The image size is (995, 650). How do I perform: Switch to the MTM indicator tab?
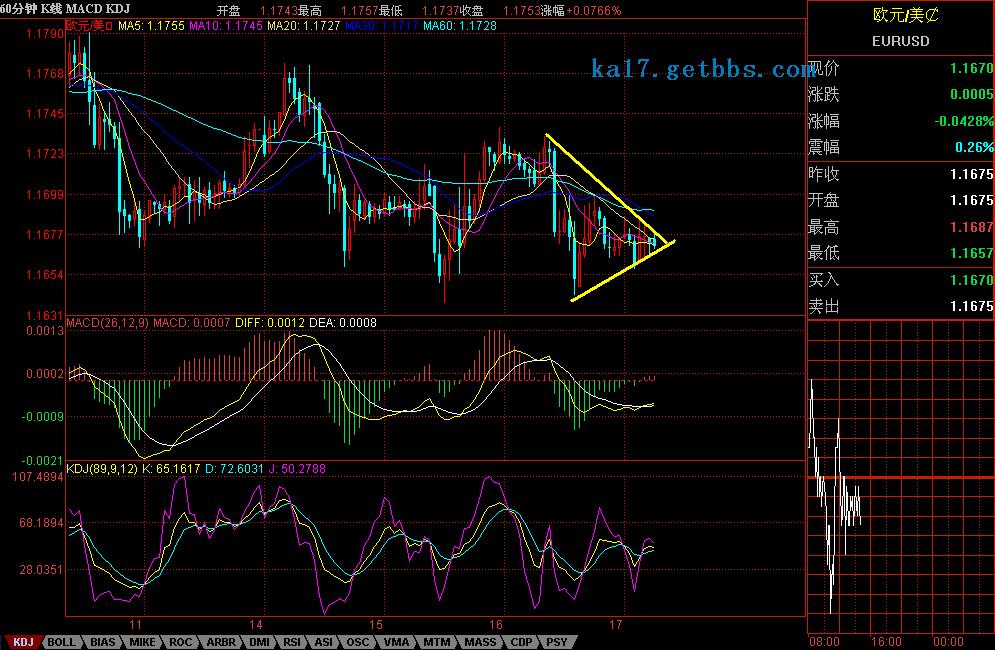tap(436, 642)
